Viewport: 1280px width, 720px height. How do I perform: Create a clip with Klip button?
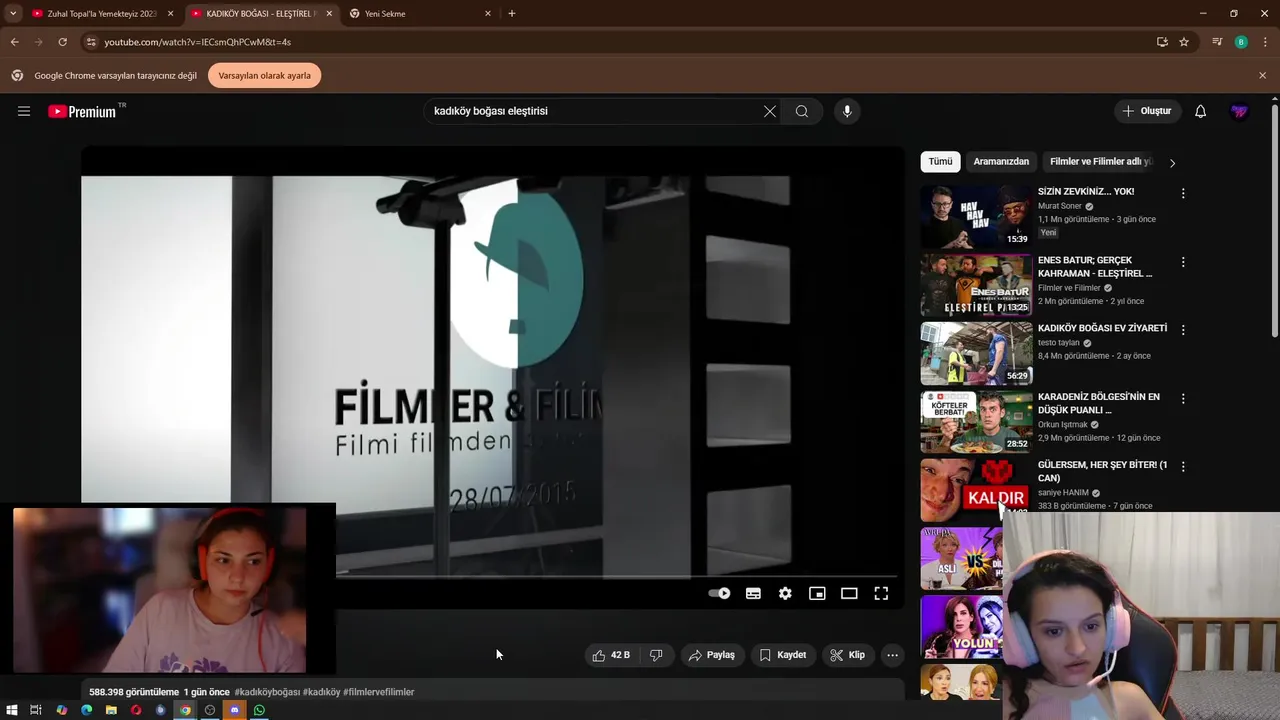847,655
